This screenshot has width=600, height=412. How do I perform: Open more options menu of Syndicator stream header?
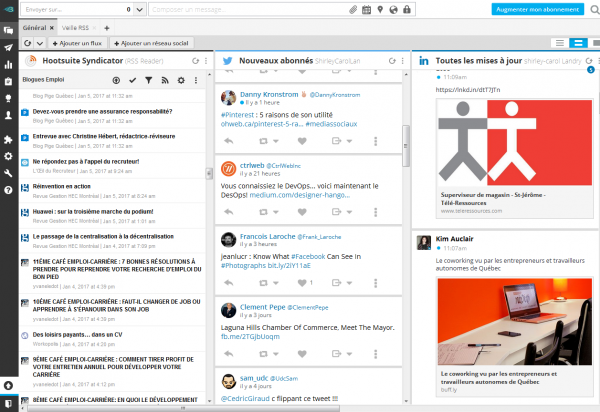pyautogui.click(x=206, y=61)
